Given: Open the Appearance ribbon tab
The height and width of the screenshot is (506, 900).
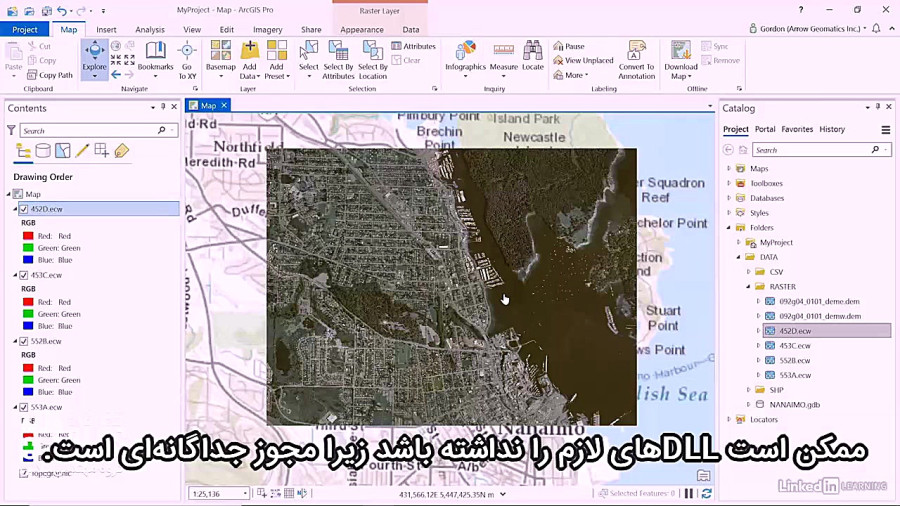Looking at the screenshot, I should tap(362, 29).
